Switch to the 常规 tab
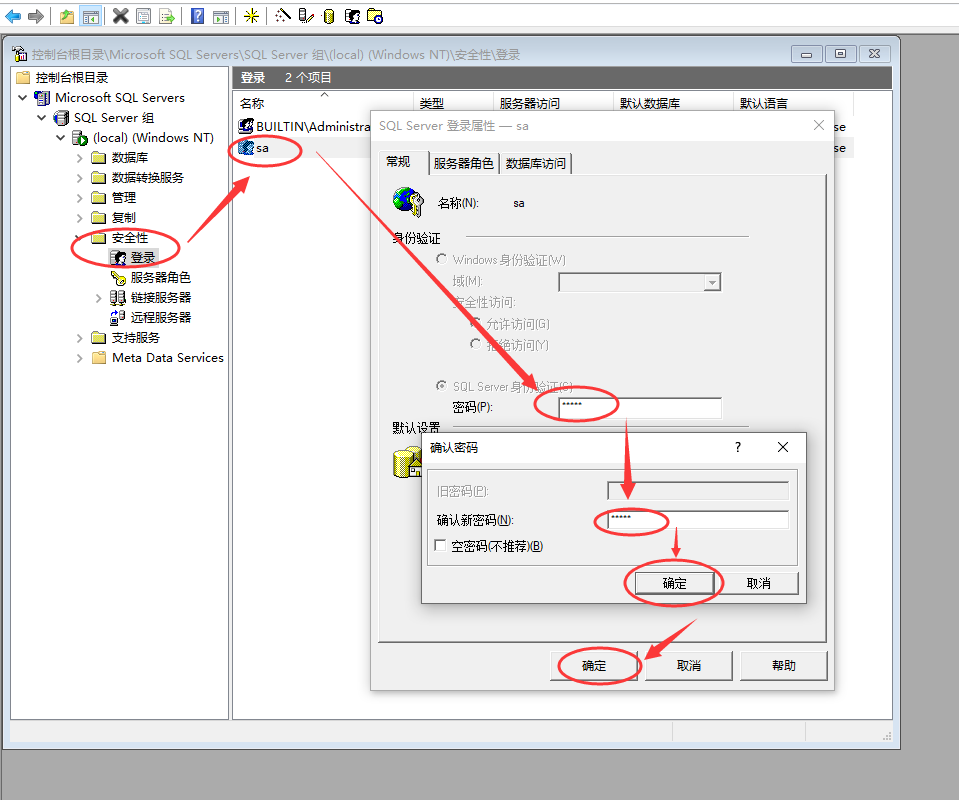This screenshot has height=800, width=959. (x=398, y=162)
